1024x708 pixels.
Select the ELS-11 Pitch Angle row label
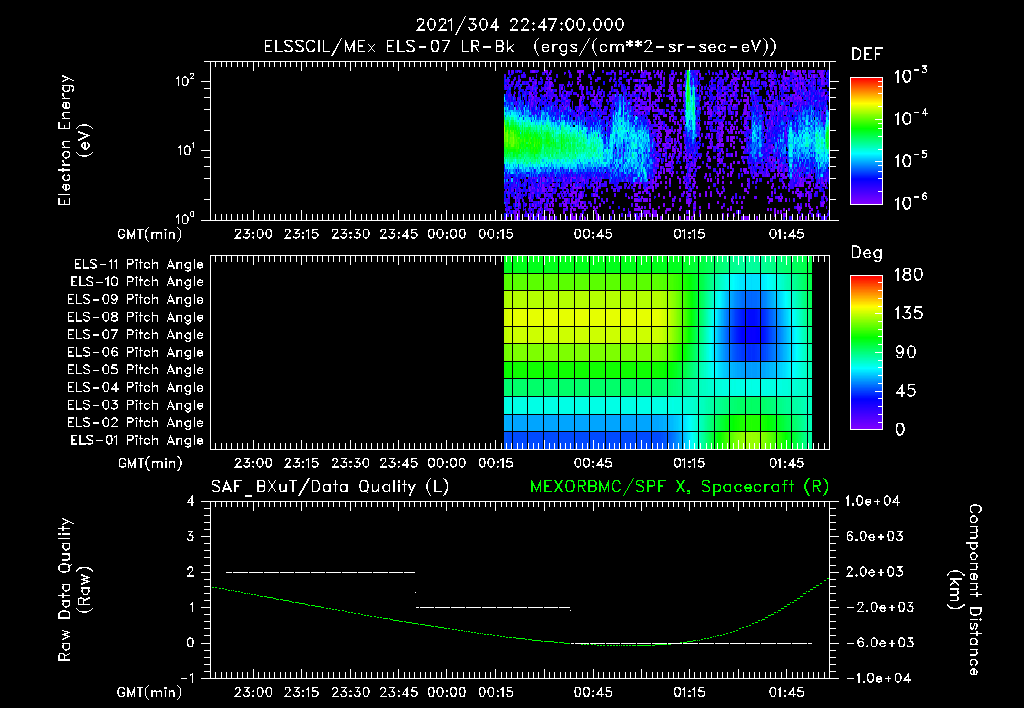(138, 265)
